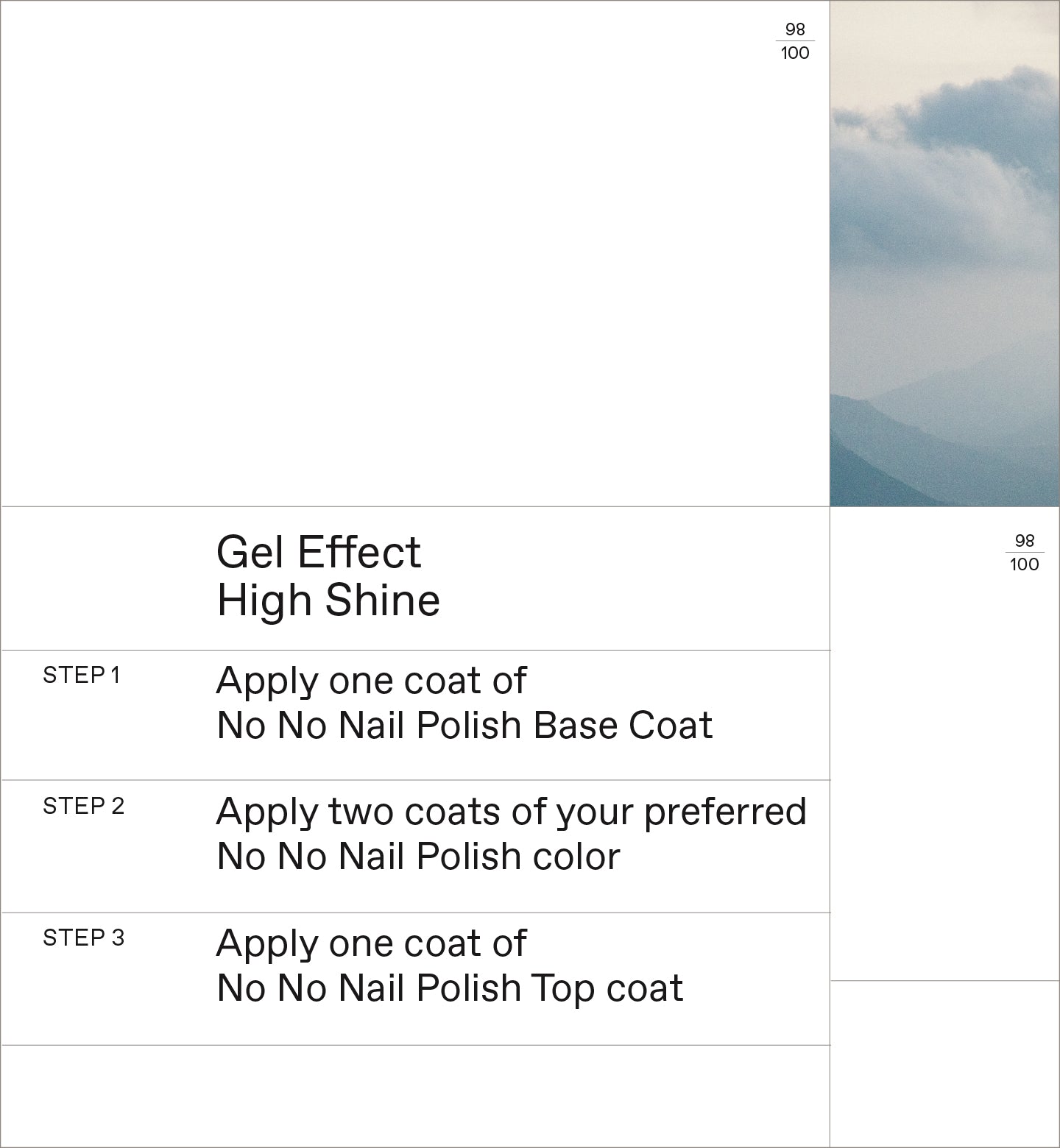Select the STEP 1 label
Viewport: 1060px width, 1148px height.
(81, 675)
